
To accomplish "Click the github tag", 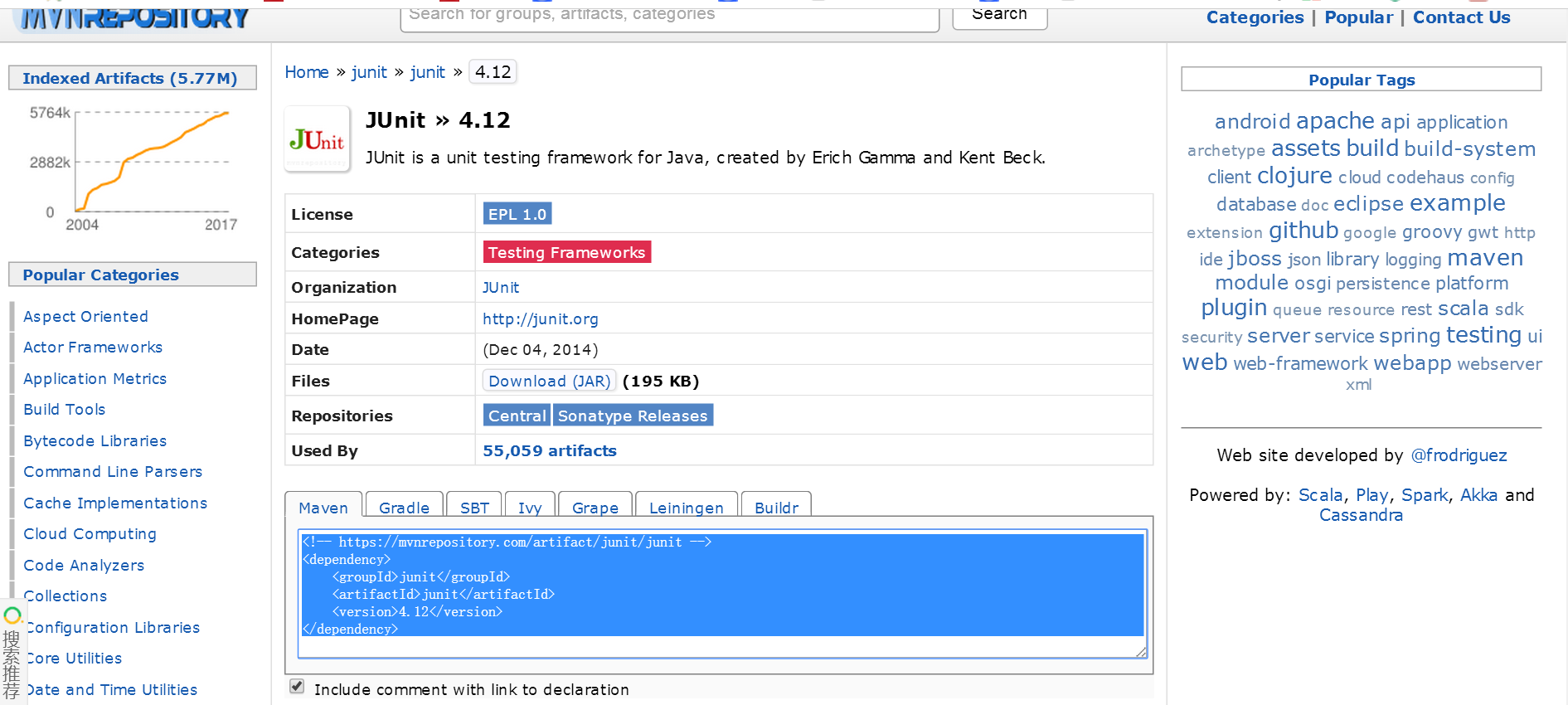I will coord(1303,231).
